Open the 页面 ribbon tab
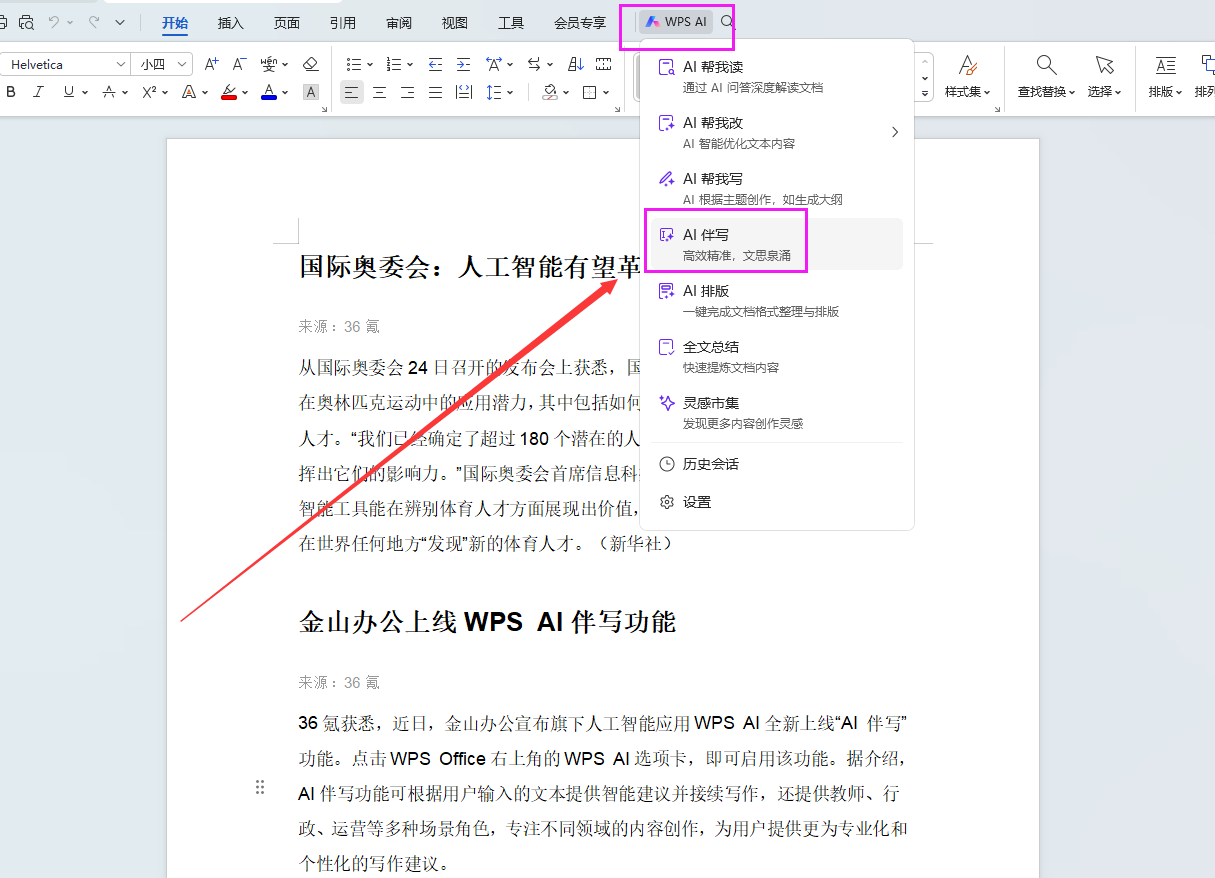1215x878 pixels. click(x=287, y=22)
